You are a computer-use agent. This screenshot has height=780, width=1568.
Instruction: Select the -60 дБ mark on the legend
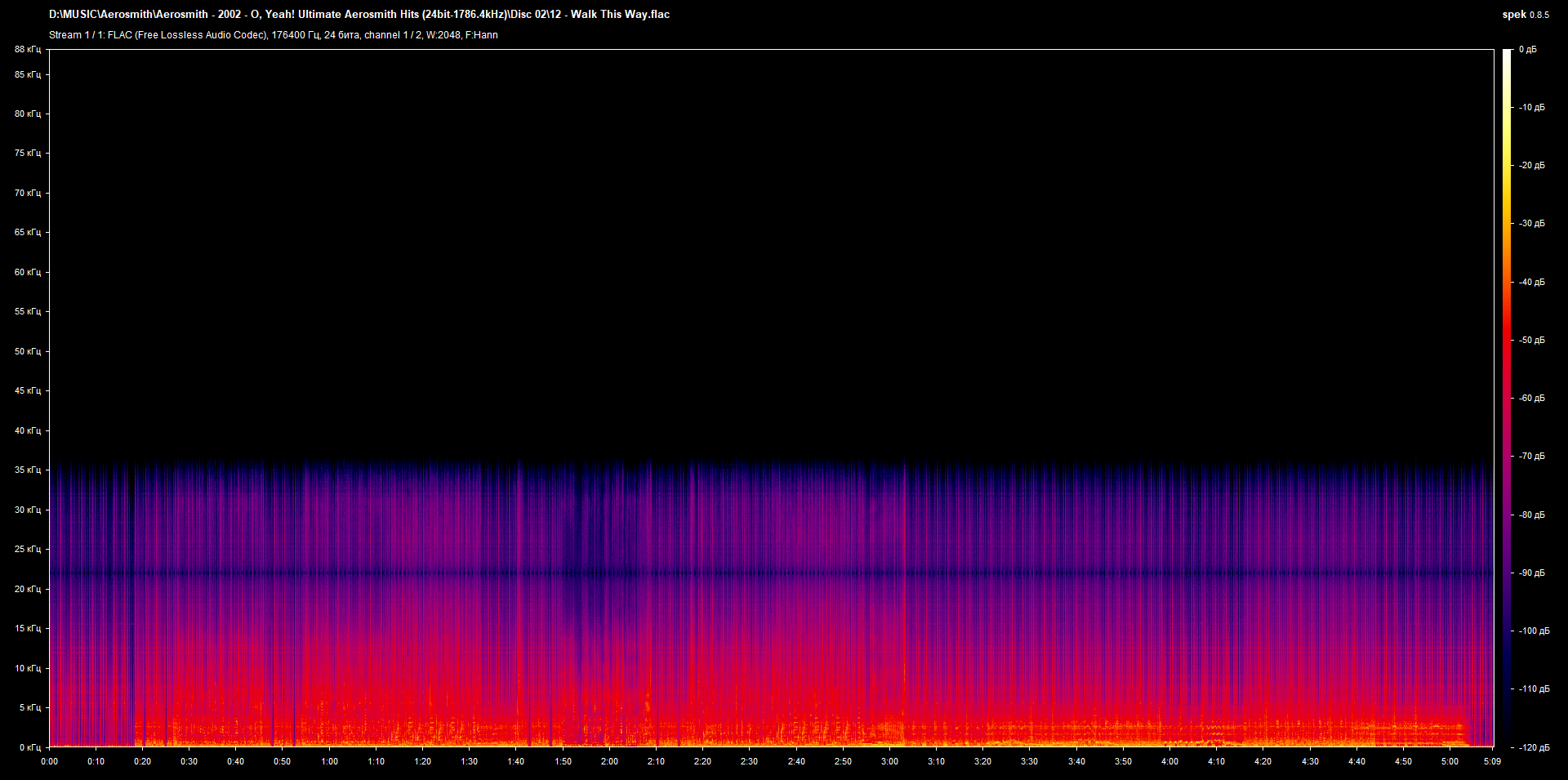[x=1530, y=399]
